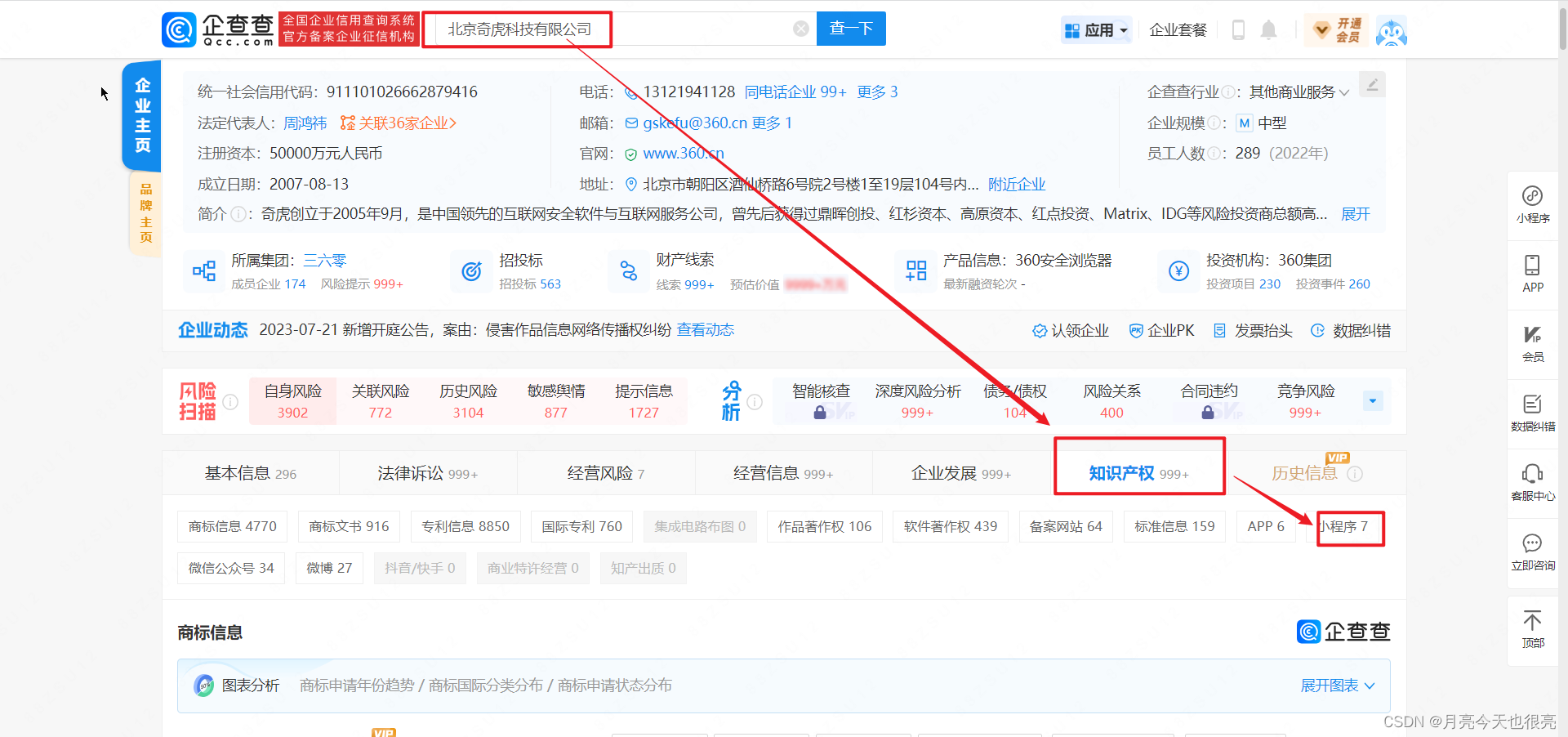Open 小程序 in right sidebar
Viewport: 1568px width, 737px height.
pos(1533,204)
